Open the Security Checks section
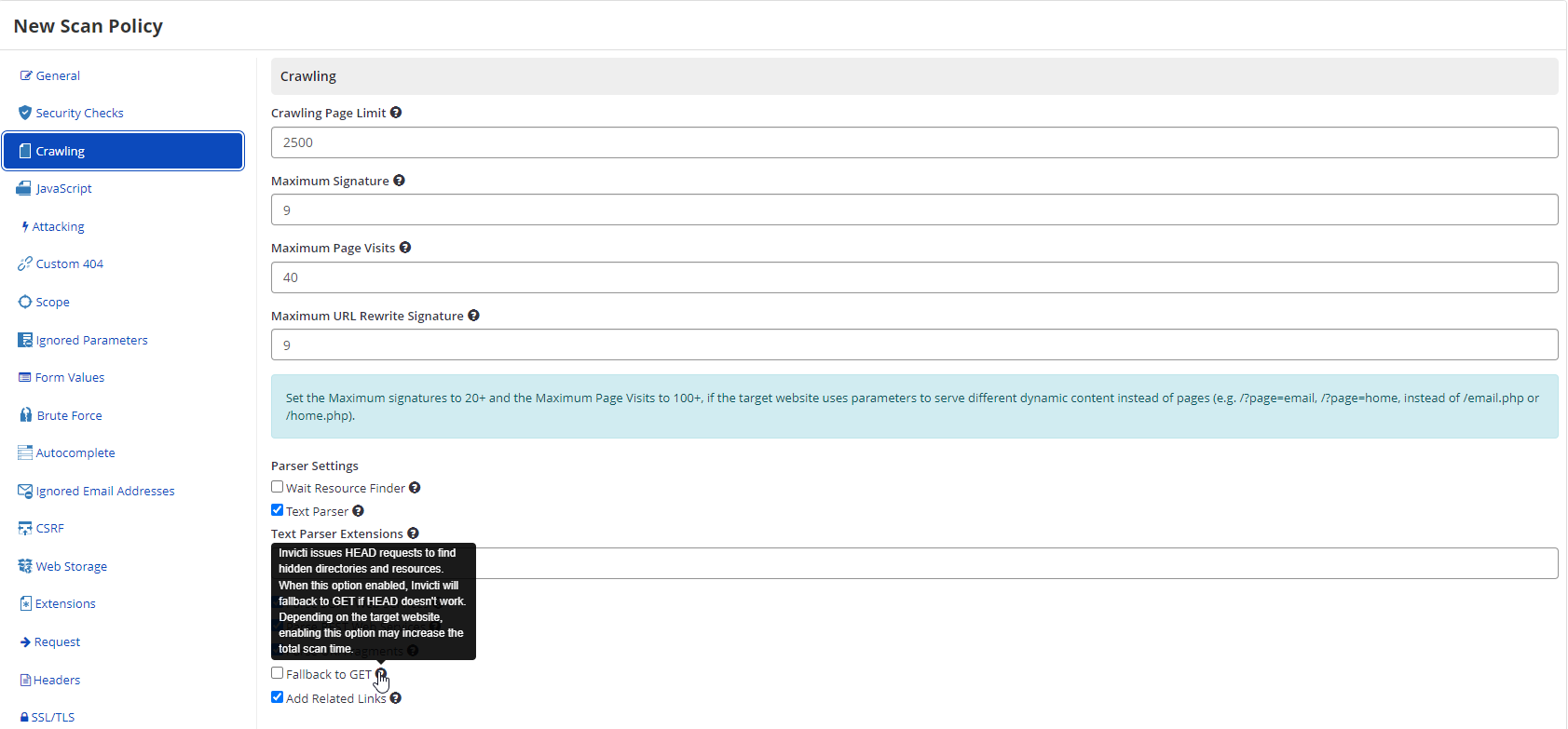Viewport: 1568px width, 729px height. (x=79, y=113)
